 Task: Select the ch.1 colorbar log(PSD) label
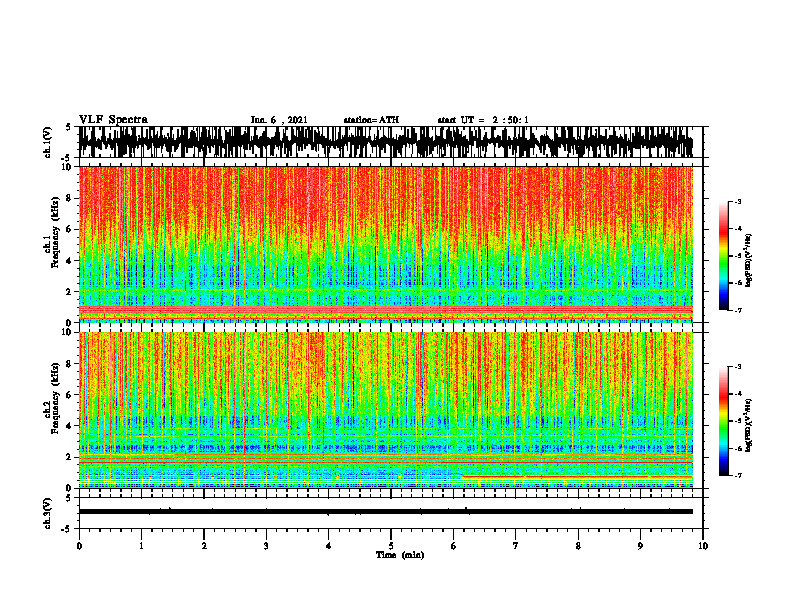tap(749, 261)
